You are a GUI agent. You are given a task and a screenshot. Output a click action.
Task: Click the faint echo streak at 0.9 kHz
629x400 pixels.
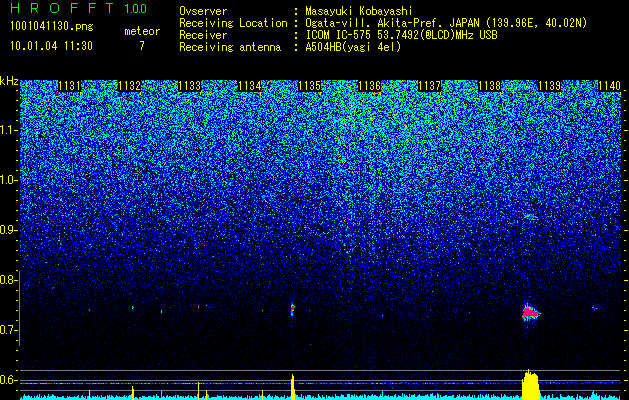(531, 217)
